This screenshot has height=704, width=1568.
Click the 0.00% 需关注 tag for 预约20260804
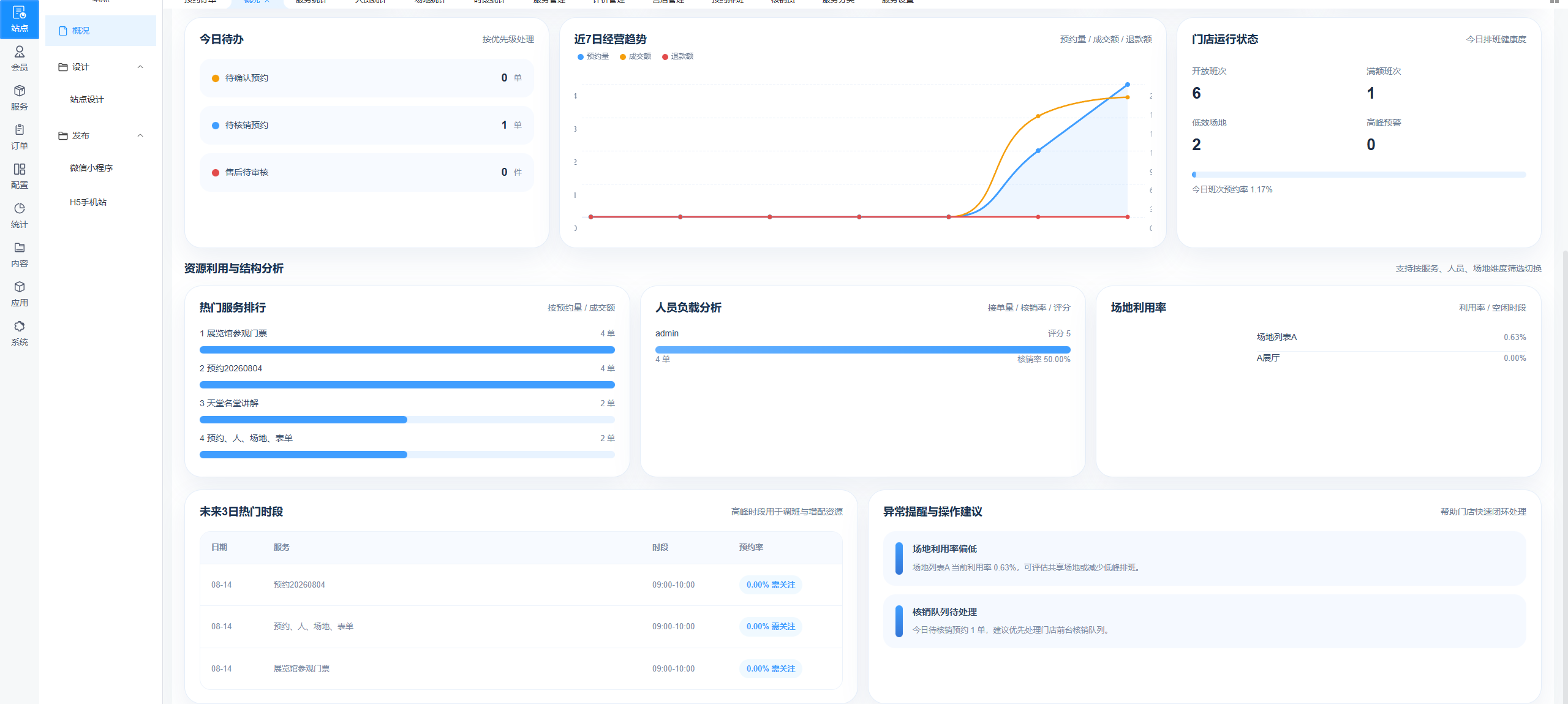tap(771, 585)
